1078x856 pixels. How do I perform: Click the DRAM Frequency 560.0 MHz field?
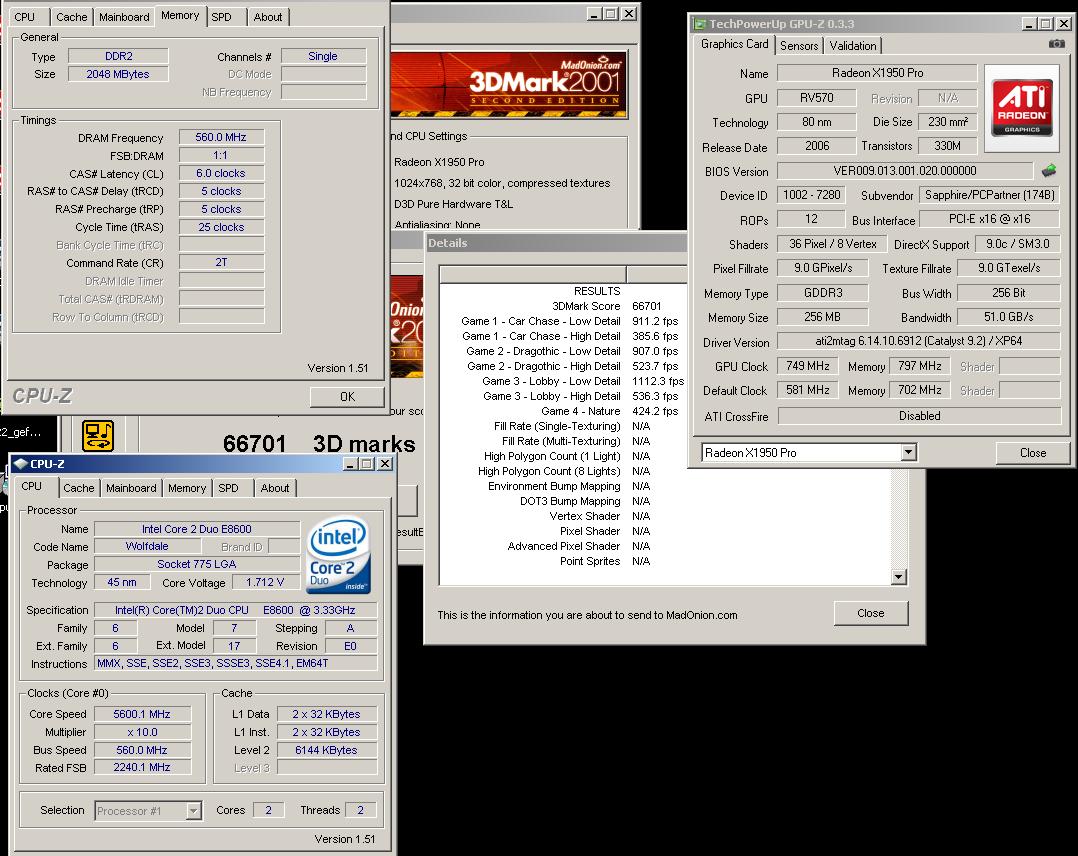point(221,138)
